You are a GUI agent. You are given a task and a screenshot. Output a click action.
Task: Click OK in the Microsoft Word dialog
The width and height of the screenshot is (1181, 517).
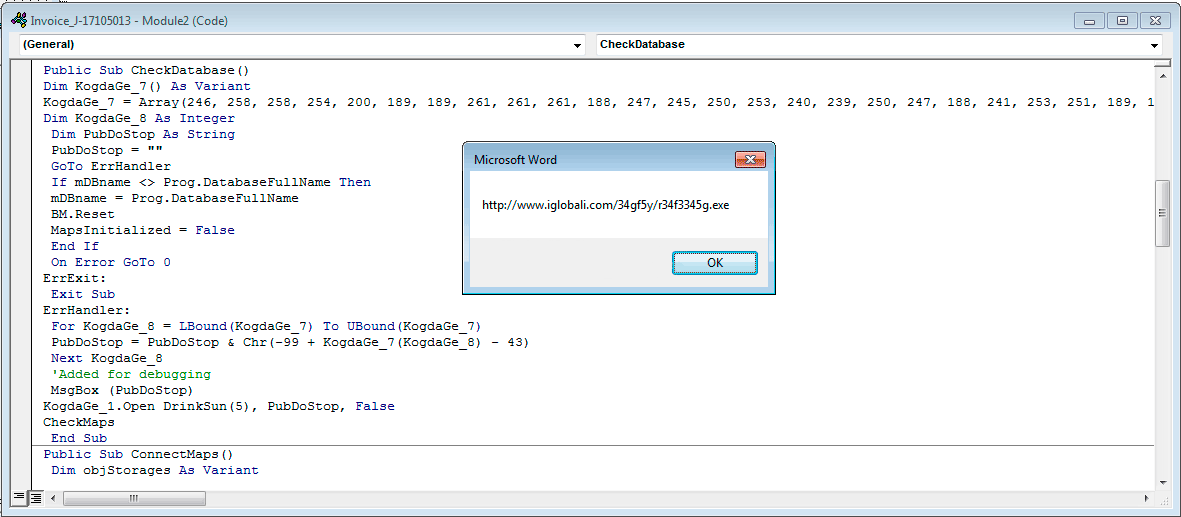point(715,263)
